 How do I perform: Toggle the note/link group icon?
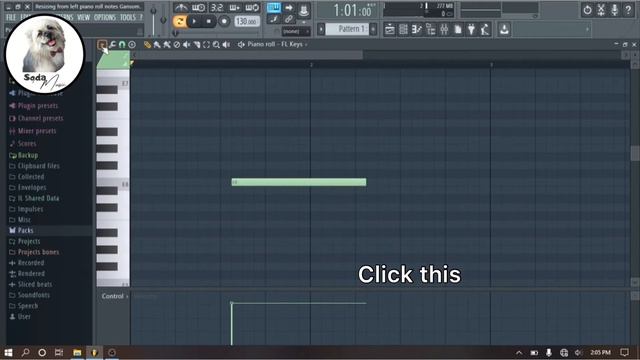coord(273,19)
